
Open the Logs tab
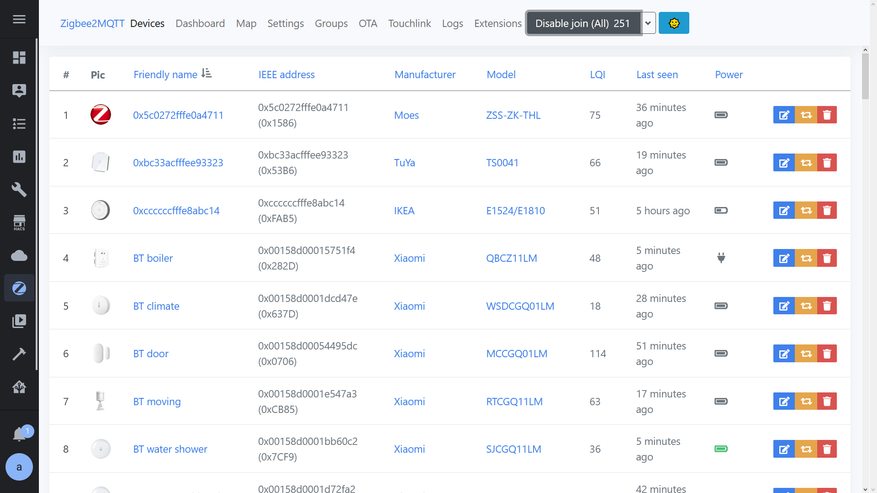pyautogui.click(x=452, y=24)
